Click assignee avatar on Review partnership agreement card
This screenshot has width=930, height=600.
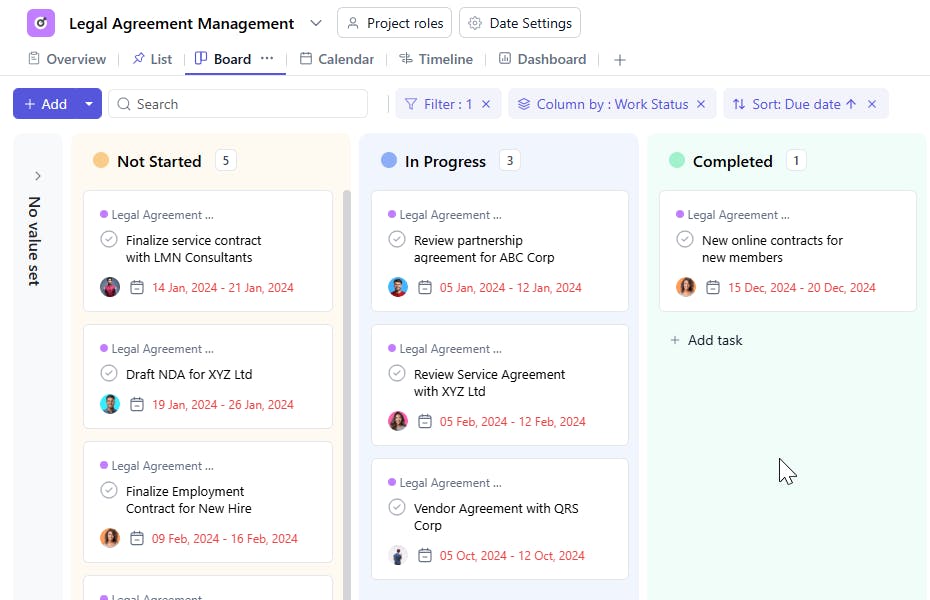point(398,288)
